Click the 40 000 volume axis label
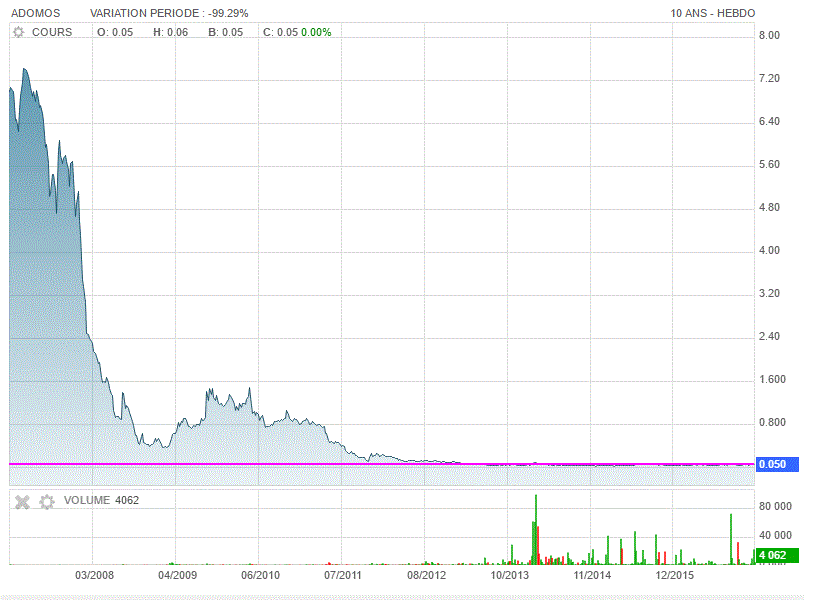 [776, 536]
